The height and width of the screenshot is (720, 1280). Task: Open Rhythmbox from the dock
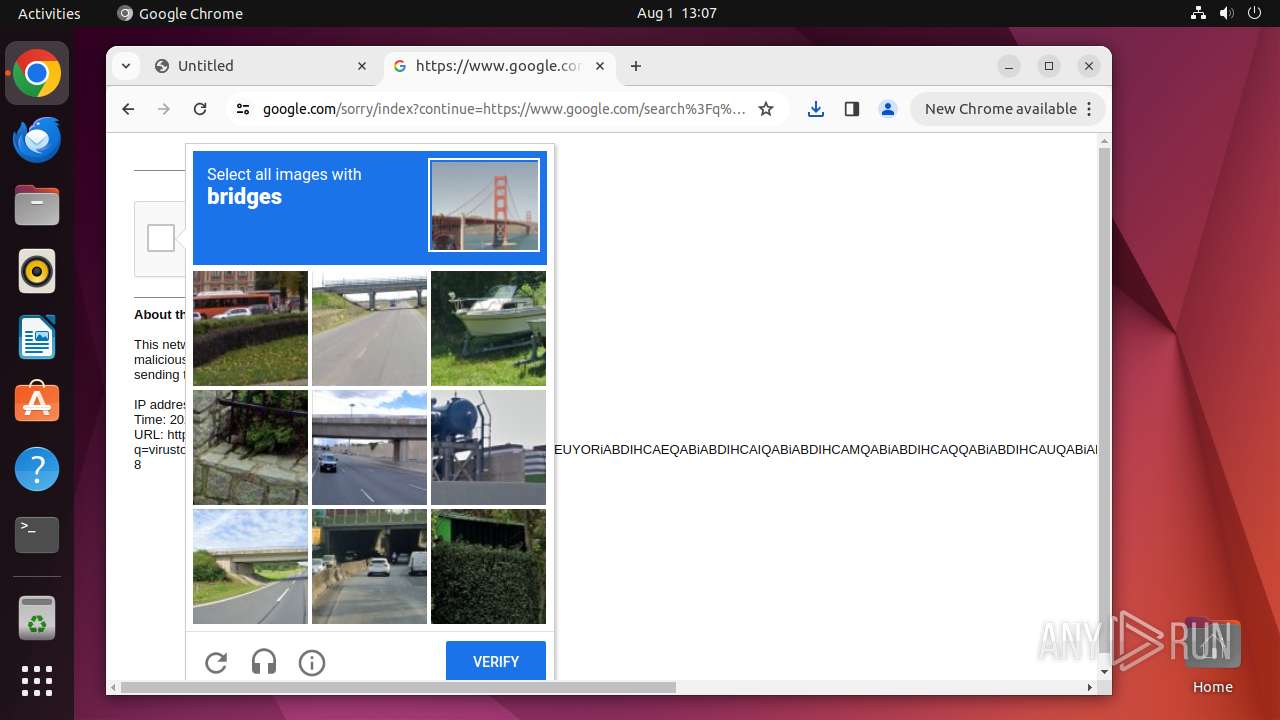pos(37,271)
